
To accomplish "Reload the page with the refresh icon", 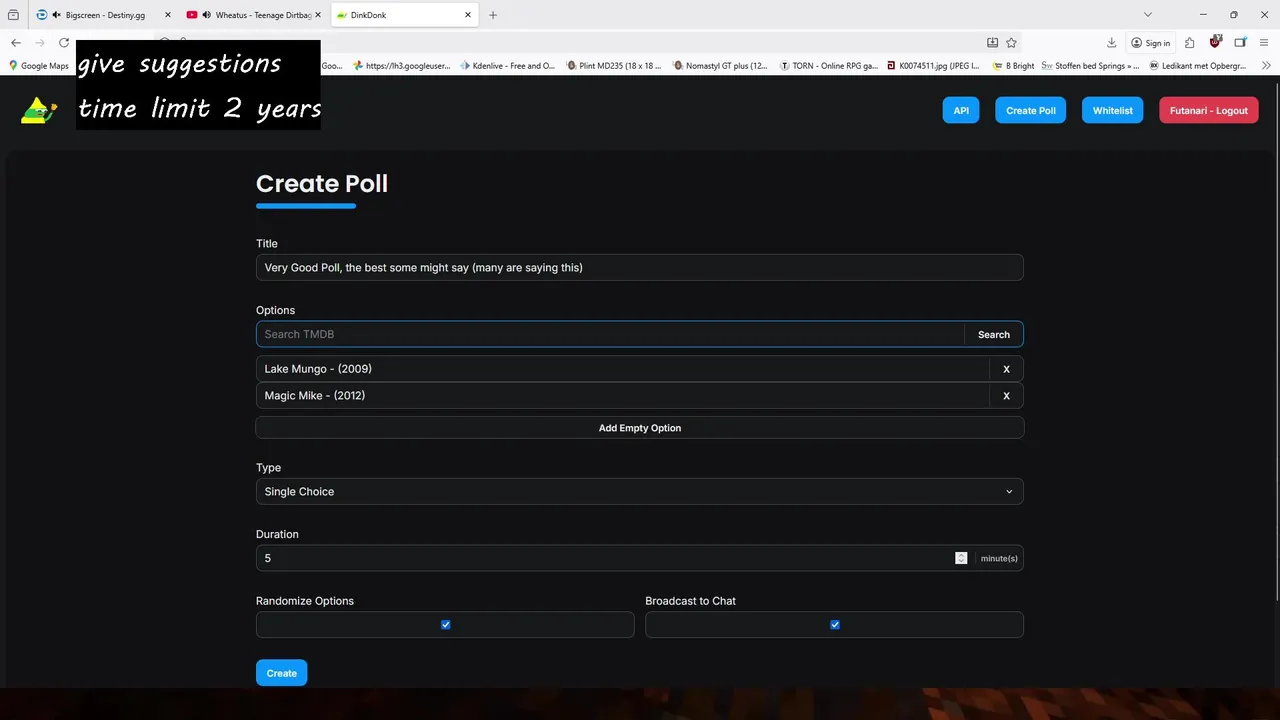I will [x=64, y=43].
